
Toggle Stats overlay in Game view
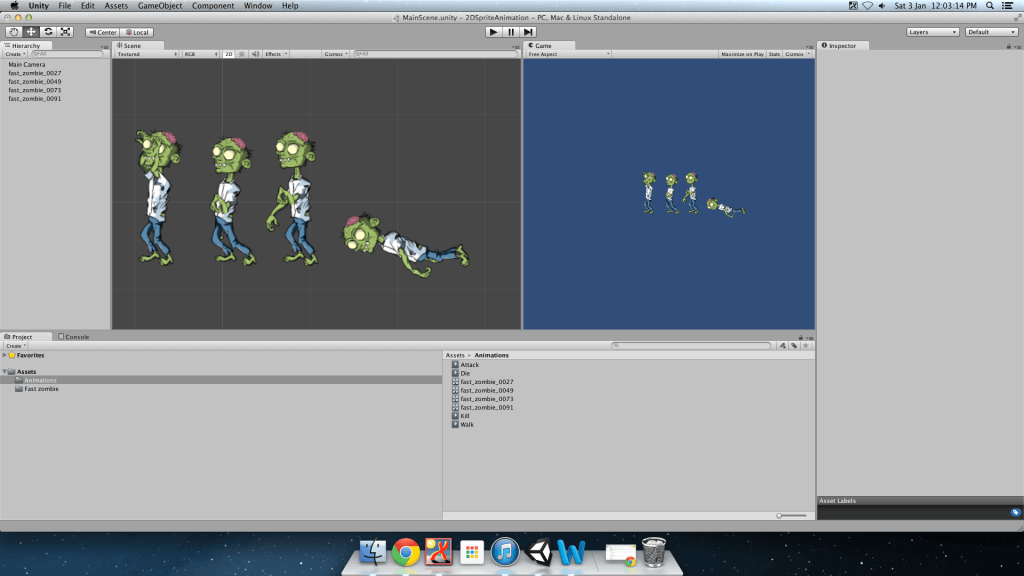(774, 54)
